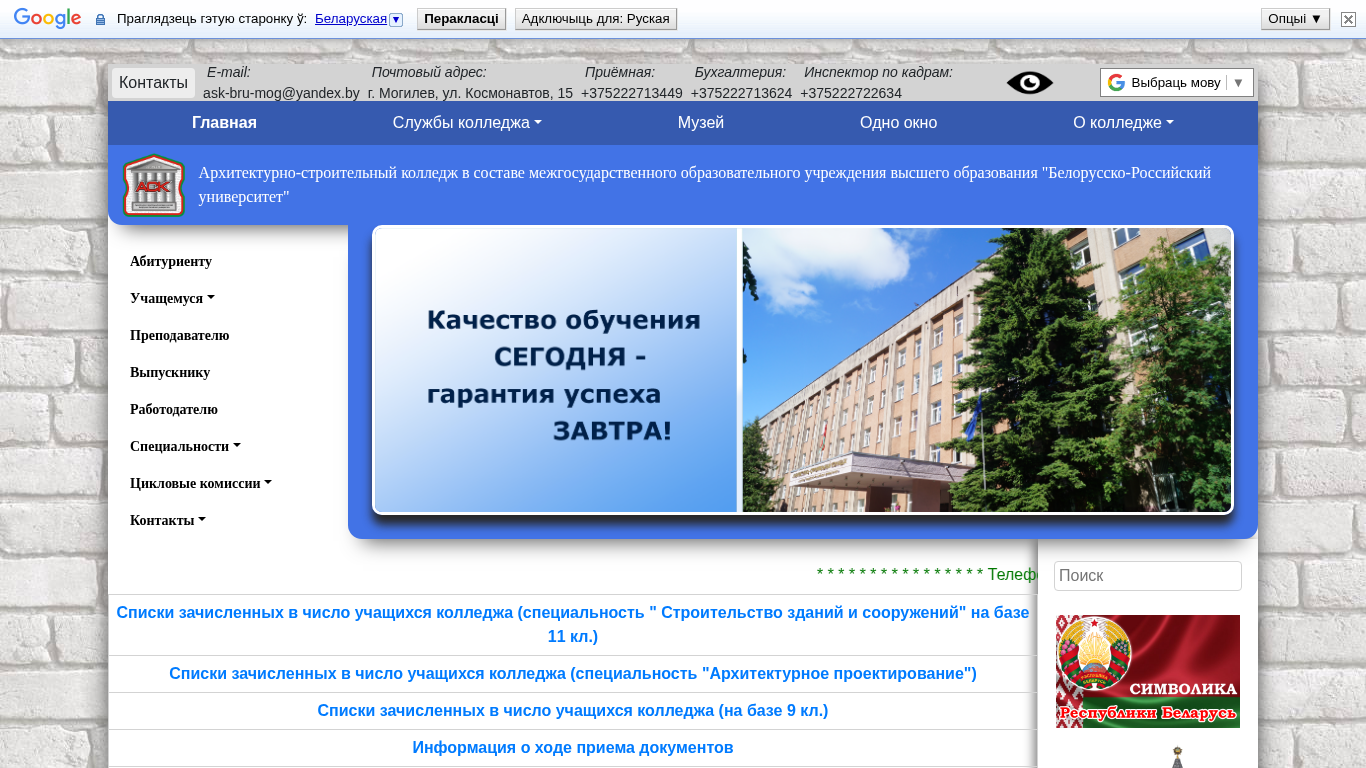
Task: Expand Контакты sidebar menu
Action: click(168, 521)
